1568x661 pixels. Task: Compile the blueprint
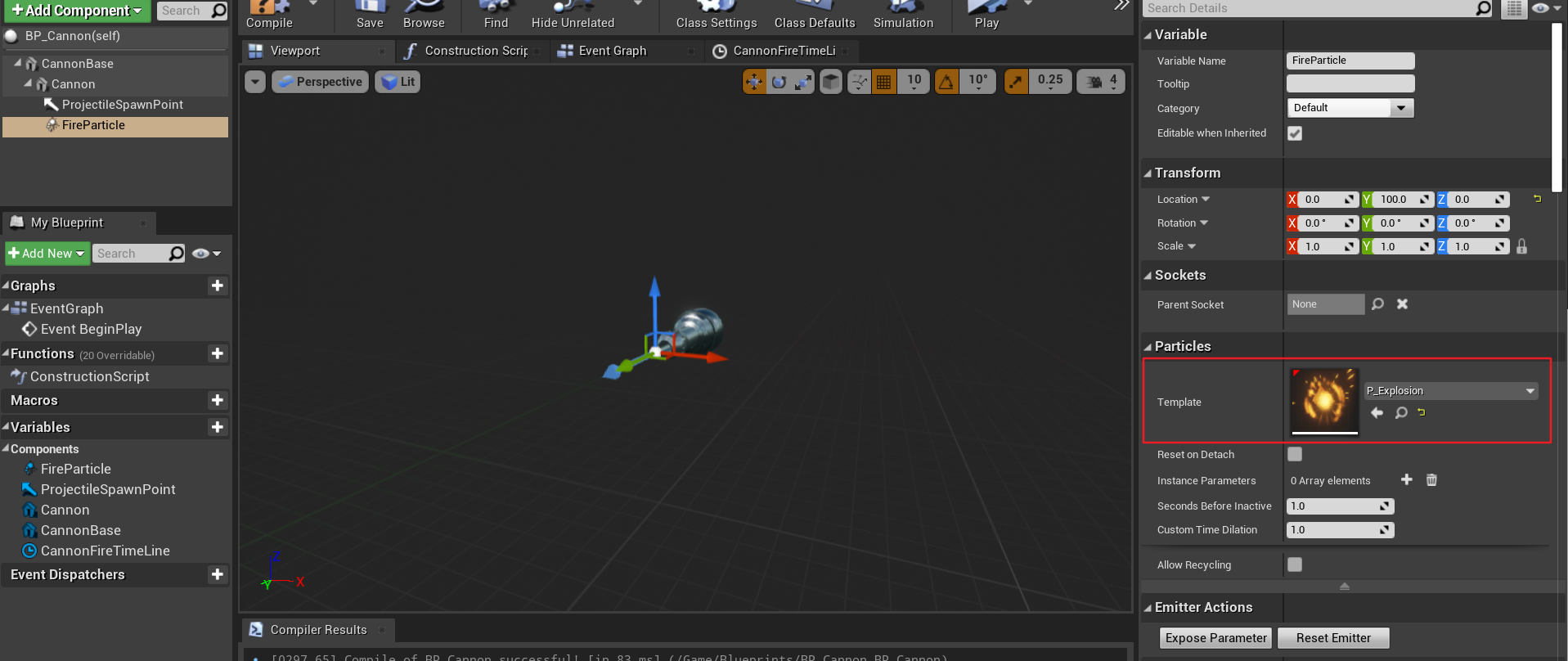(x=269, y=16)
